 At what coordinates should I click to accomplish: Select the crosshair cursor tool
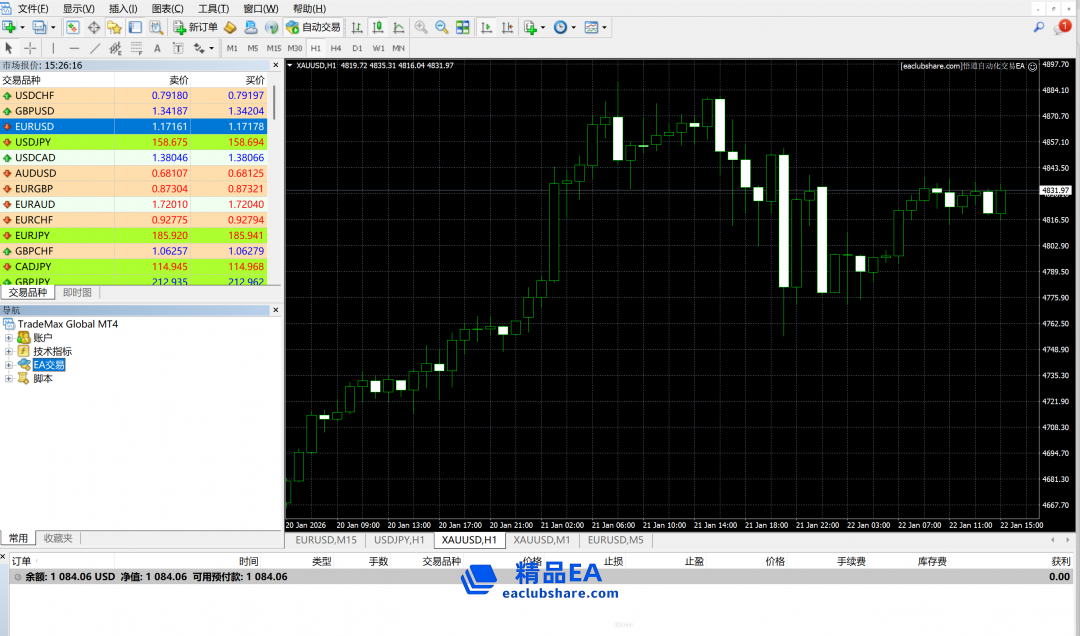pyautogui.click(x=30, y=48)
